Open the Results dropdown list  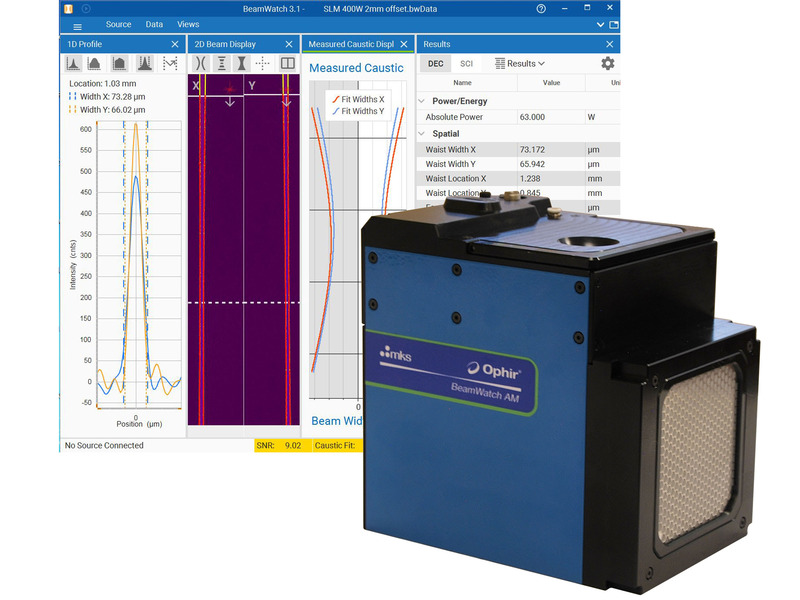[x=520, y=63]
